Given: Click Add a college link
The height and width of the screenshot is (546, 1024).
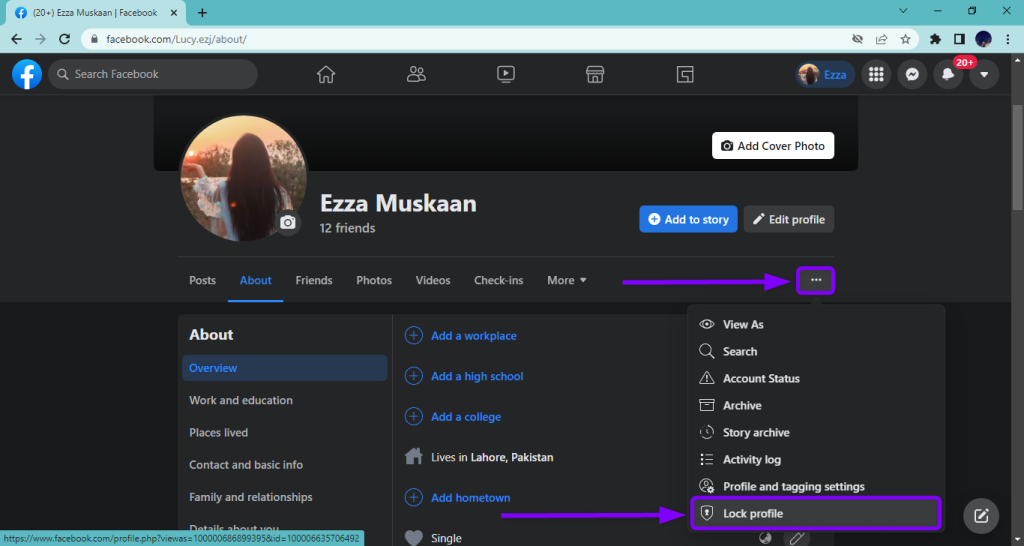Looking at the screenshot, I should 466,417.
